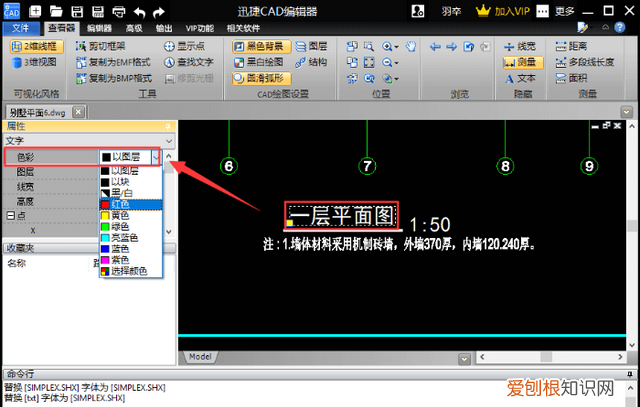Image resolution: width=640 pixels, height=407 pixels.
Task: Enable 黑白绘图 mode
Action: click(x=259, y=62)
